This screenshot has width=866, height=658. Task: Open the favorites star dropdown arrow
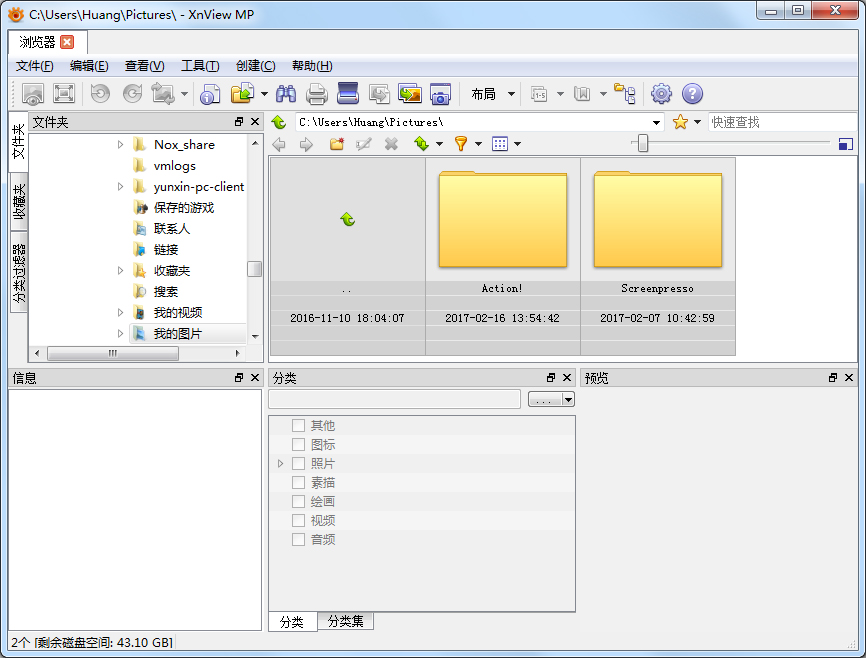[697, 122]
